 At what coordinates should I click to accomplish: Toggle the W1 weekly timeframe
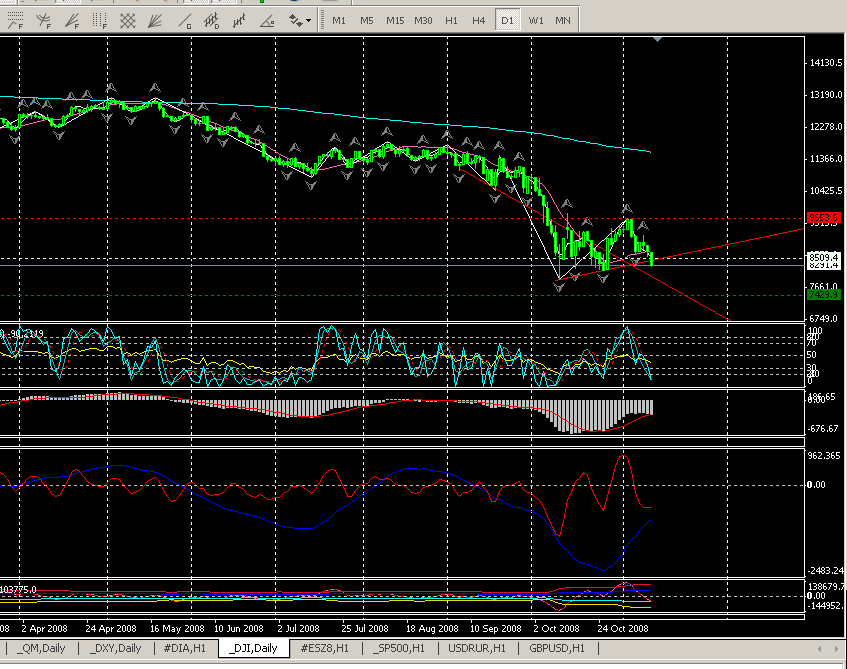[536, 20]
